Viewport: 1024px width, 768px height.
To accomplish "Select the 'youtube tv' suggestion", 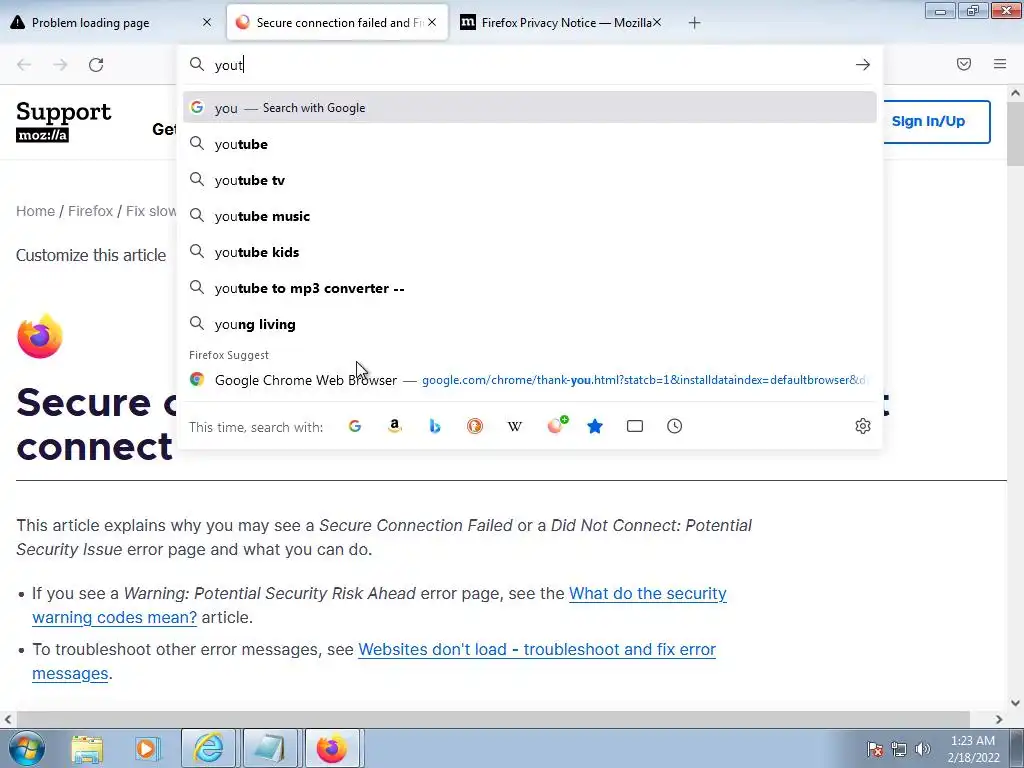I will pos(530,180).
